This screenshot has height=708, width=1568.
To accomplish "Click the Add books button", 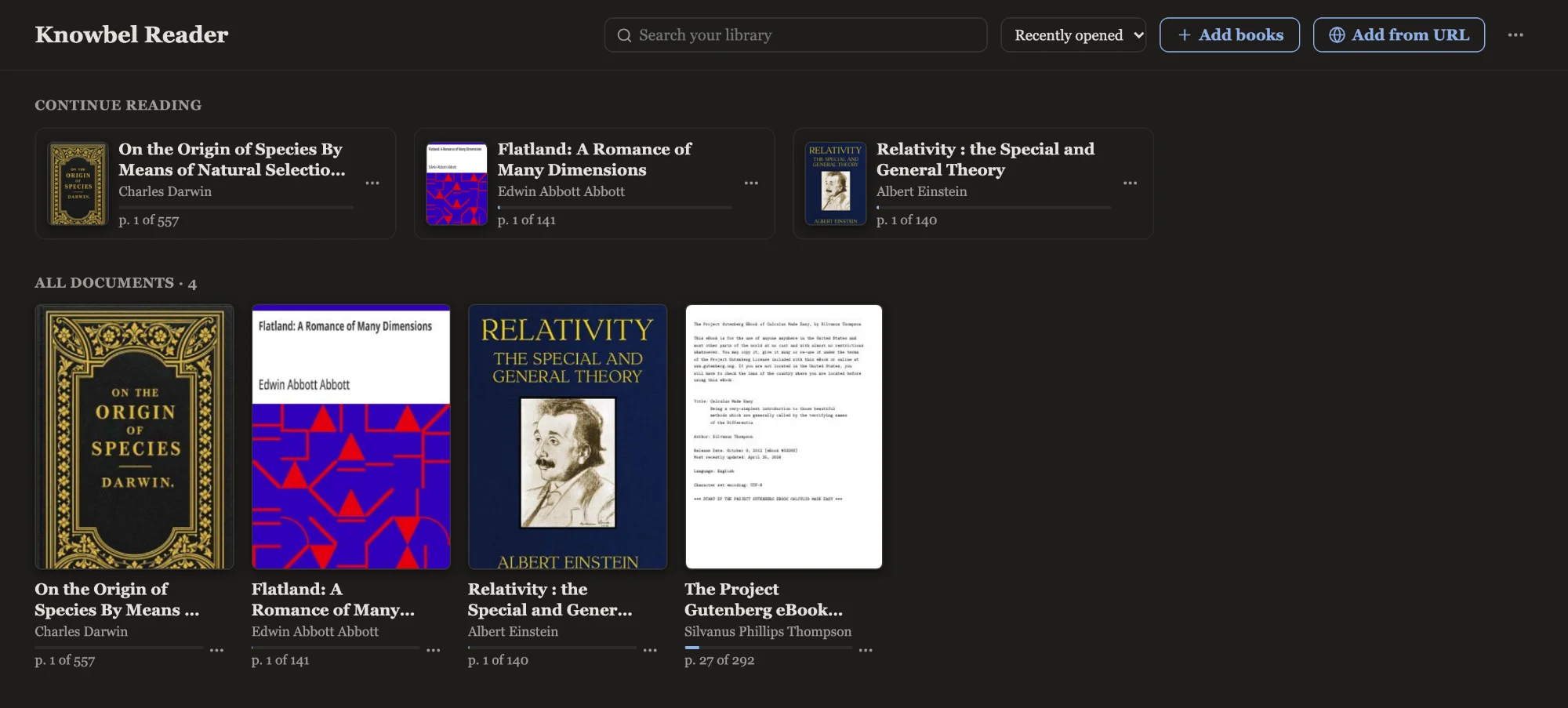I will click(1229, 35).
